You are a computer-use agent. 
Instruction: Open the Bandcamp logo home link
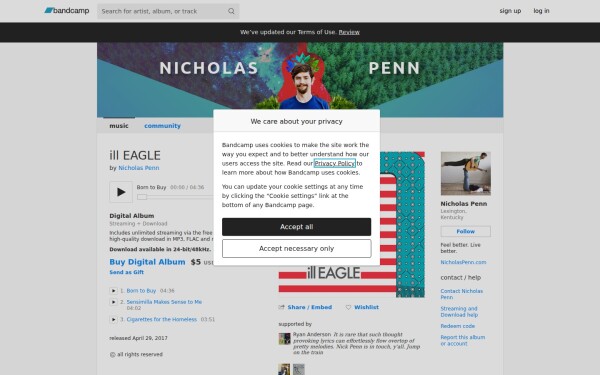pyautogui.click(x=67, y=11)
